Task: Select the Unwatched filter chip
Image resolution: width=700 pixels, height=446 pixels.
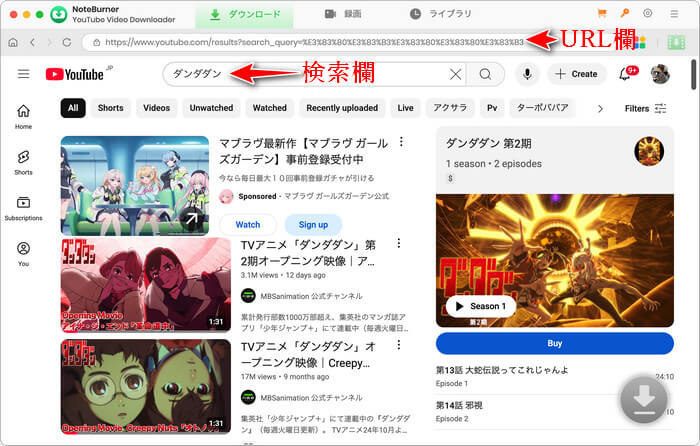Action: tap(211, 108)
